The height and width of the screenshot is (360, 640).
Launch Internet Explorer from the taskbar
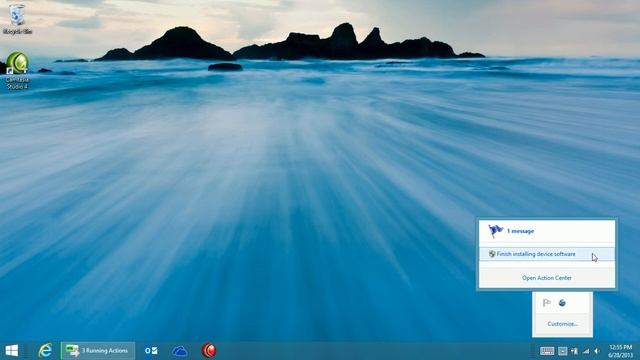coord(45,351)
